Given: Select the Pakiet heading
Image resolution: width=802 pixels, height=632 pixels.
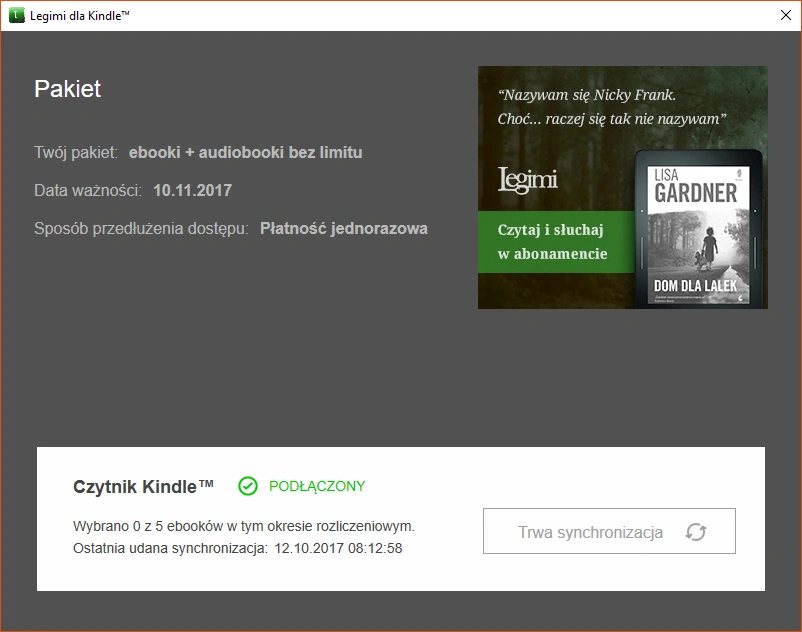Looking at the screenshot, I should [68, 89].
